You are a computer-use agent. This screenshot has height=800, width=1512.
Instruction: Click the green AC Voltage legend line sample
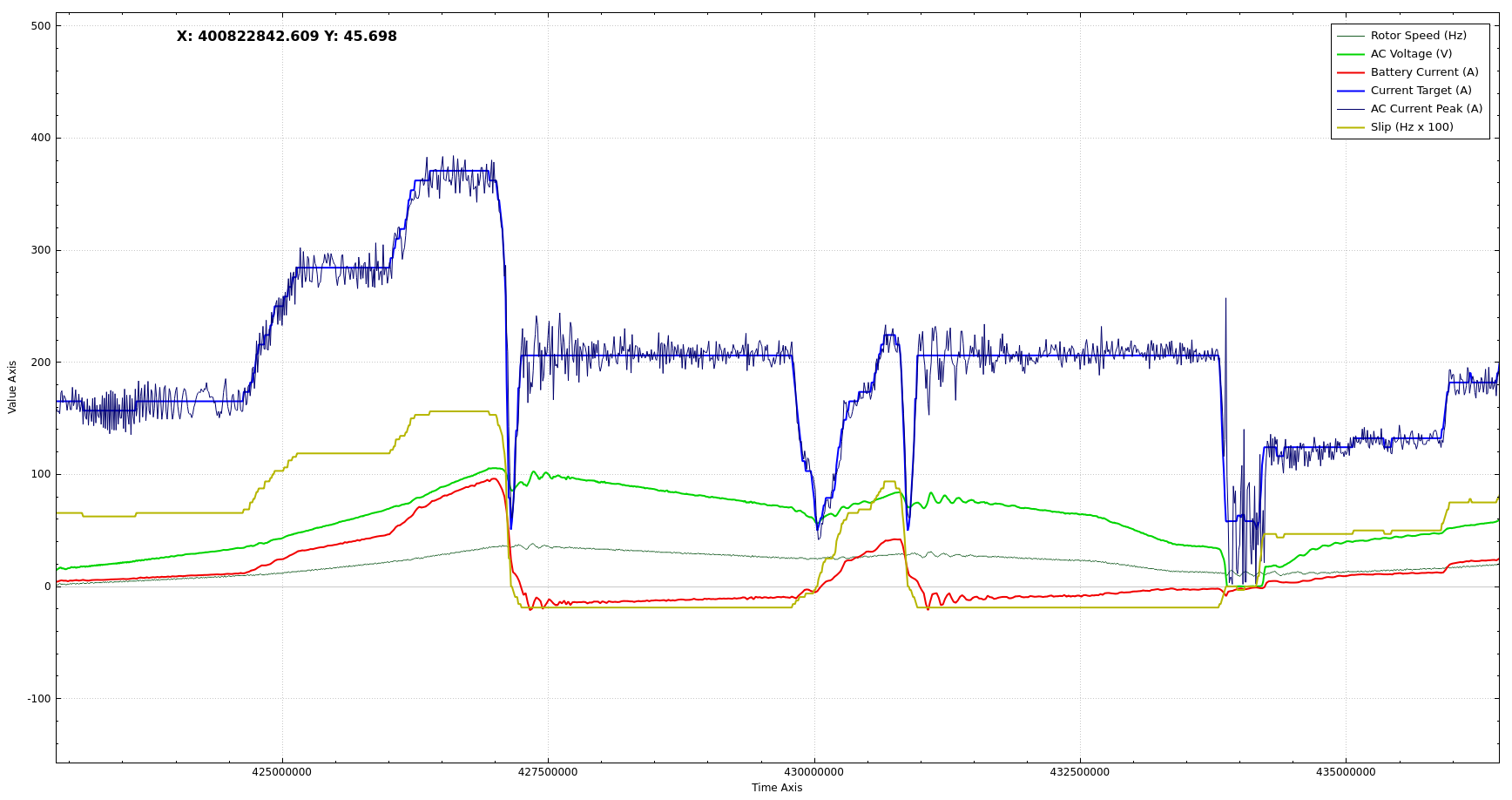tap(1350, 54)
